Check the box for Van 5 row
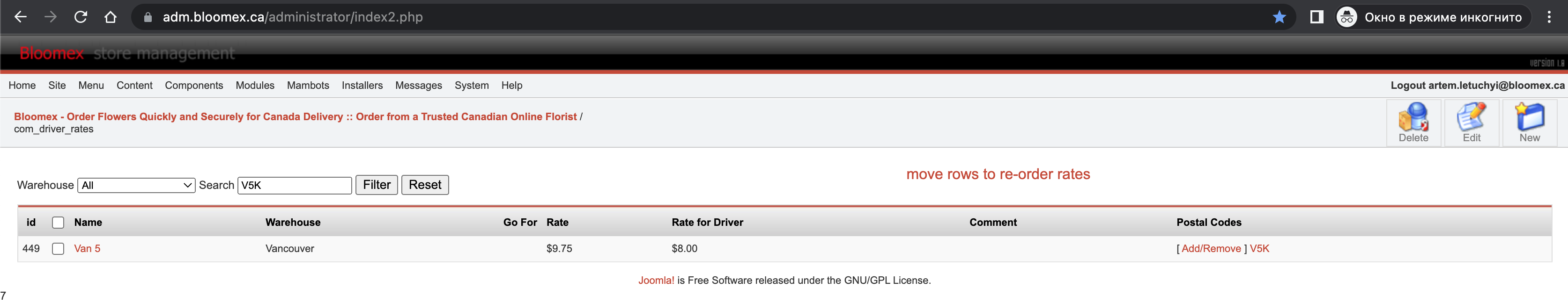The image size is (1568, 303). pyautogui.click(x=59, y=249)
